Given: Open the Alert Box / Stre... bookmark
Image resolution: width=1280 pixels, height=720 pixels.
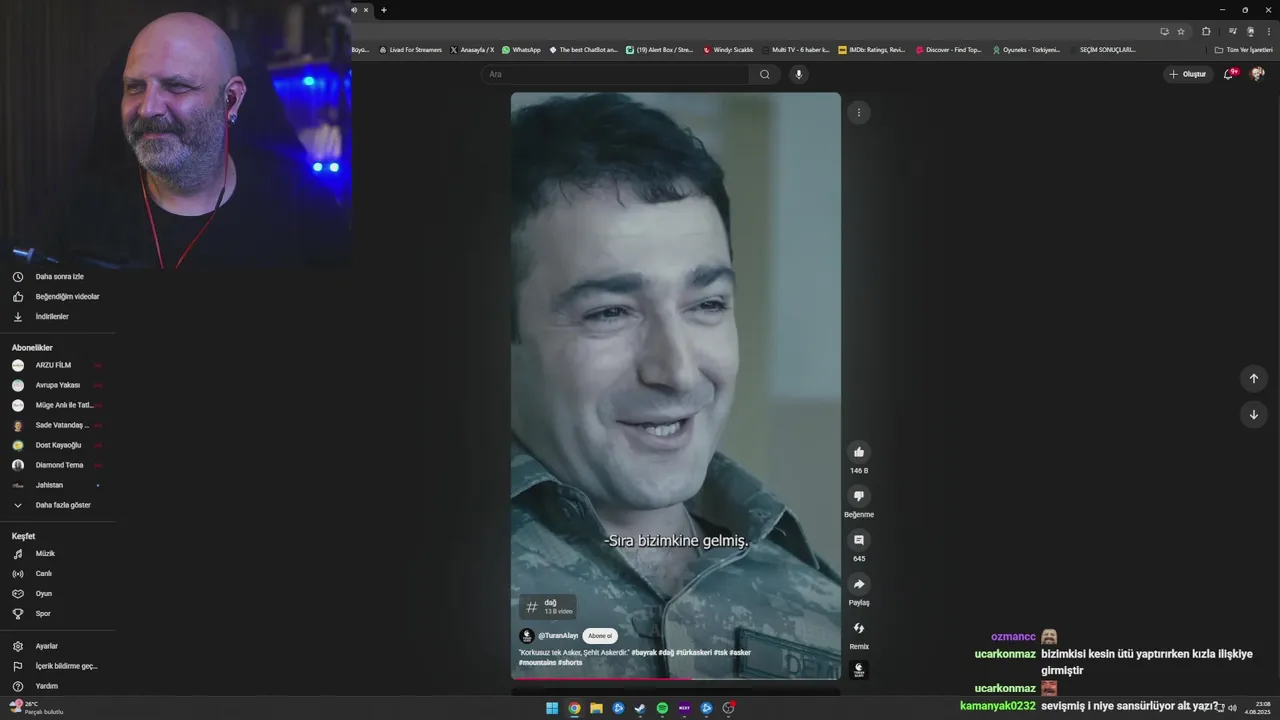Looking at the screenshot, I should 659,50.
